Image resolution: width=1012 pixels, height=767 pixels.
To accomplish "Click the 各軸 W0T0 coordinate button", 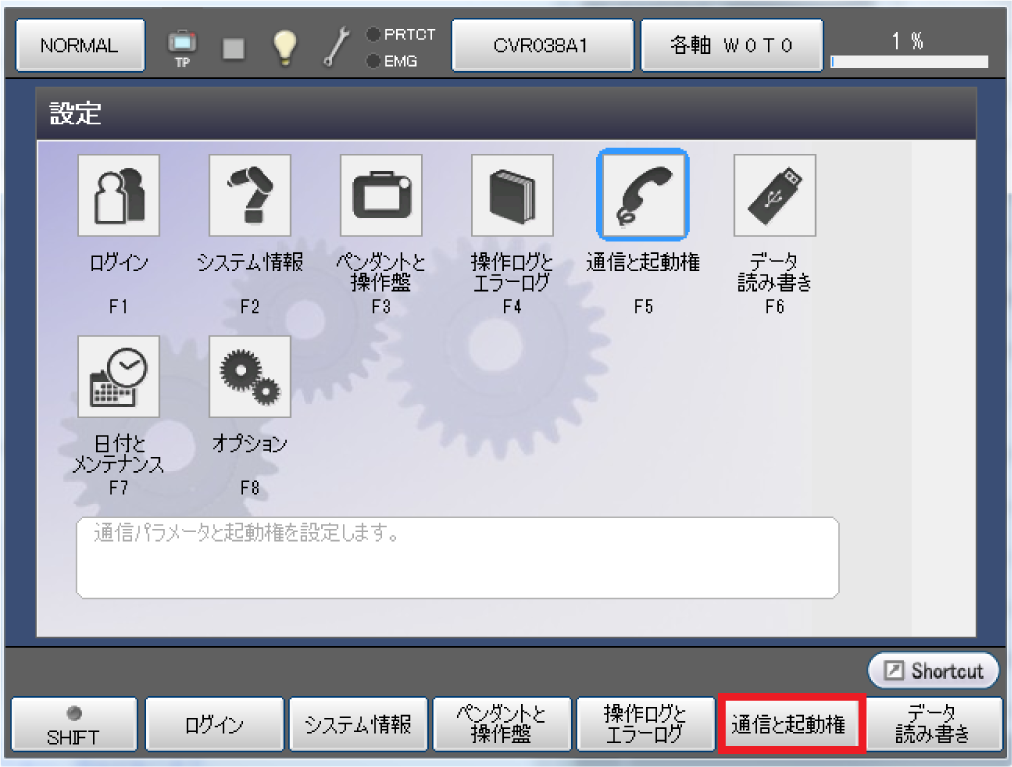I will click(731, 46).
